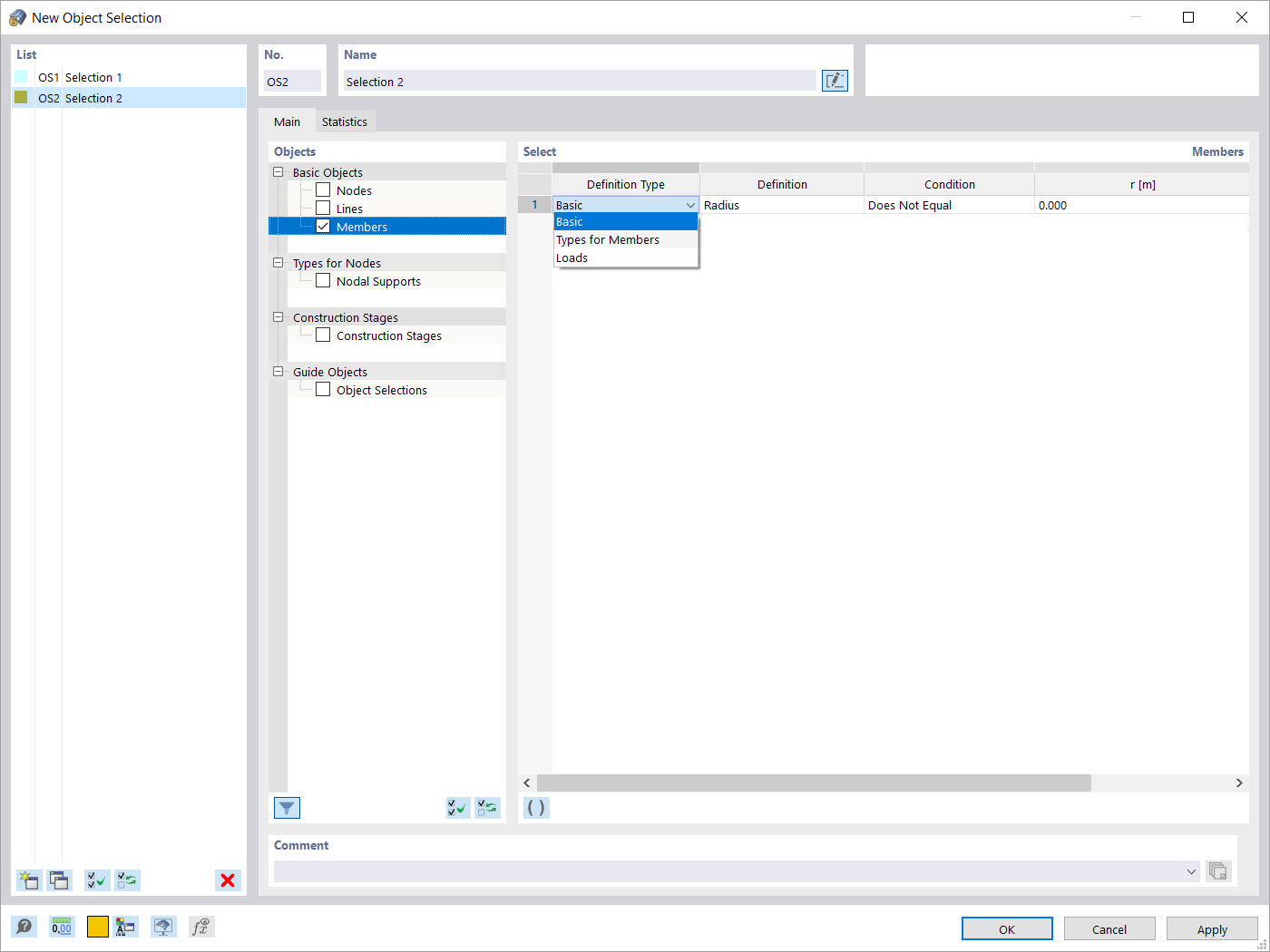This screenshot has width=1270, height=952.
Task: Click the yellow color swatch
Action: point(97,927)
